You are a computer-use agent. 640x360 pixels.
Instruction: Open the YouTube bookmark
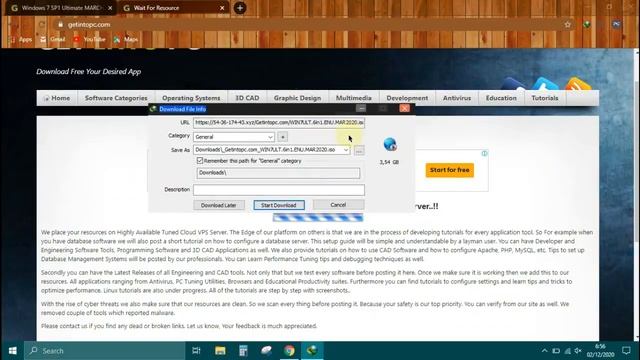(x=89, y=40)
